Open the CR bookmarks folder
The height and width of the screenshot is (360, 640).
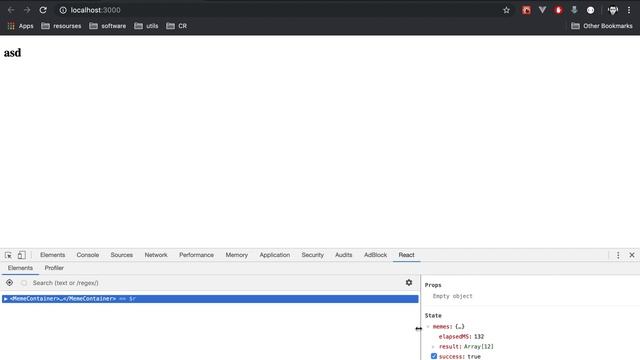[176, 26]
